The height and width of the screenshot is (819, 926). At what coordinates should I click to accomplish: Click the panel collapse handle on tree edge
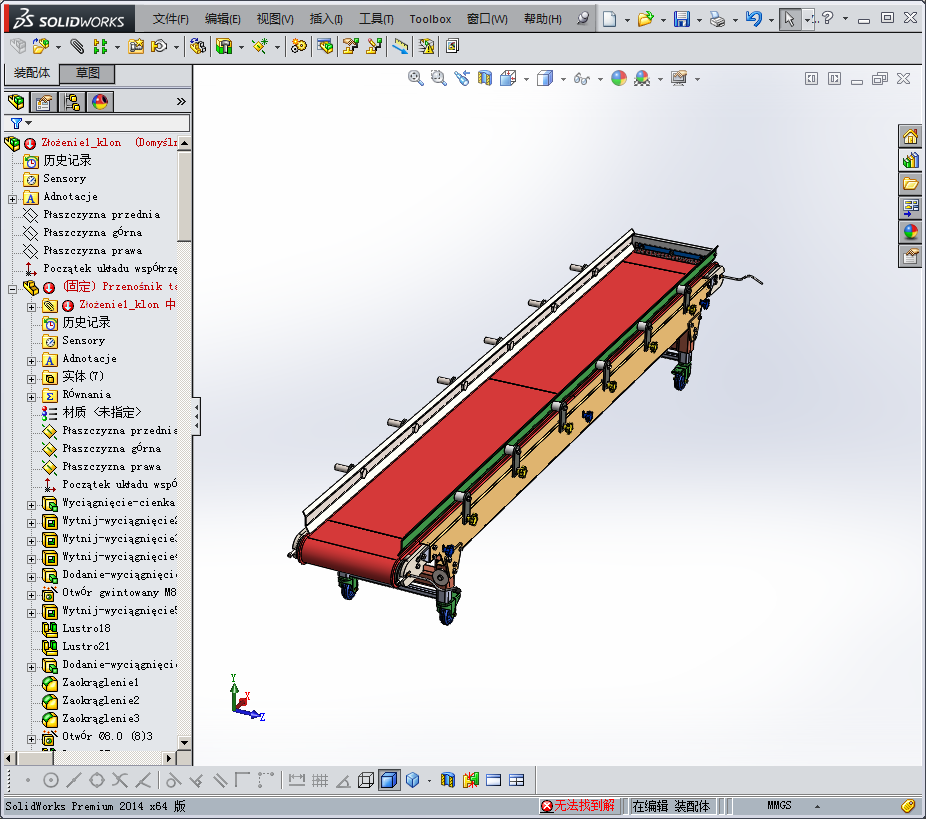[x=196, y=416]
